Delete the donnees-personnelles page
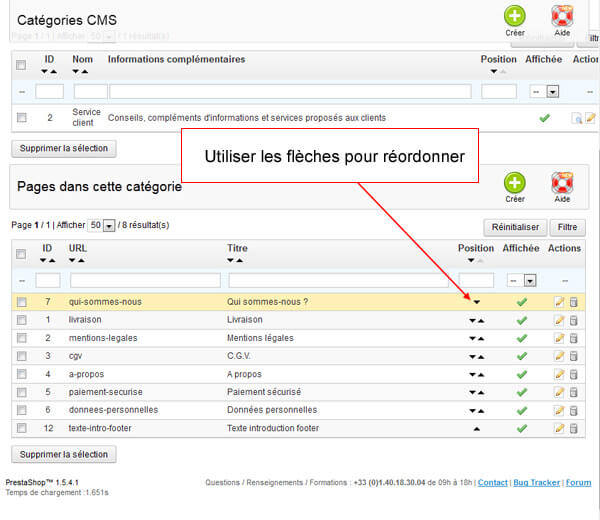 (x=573, y=411)
